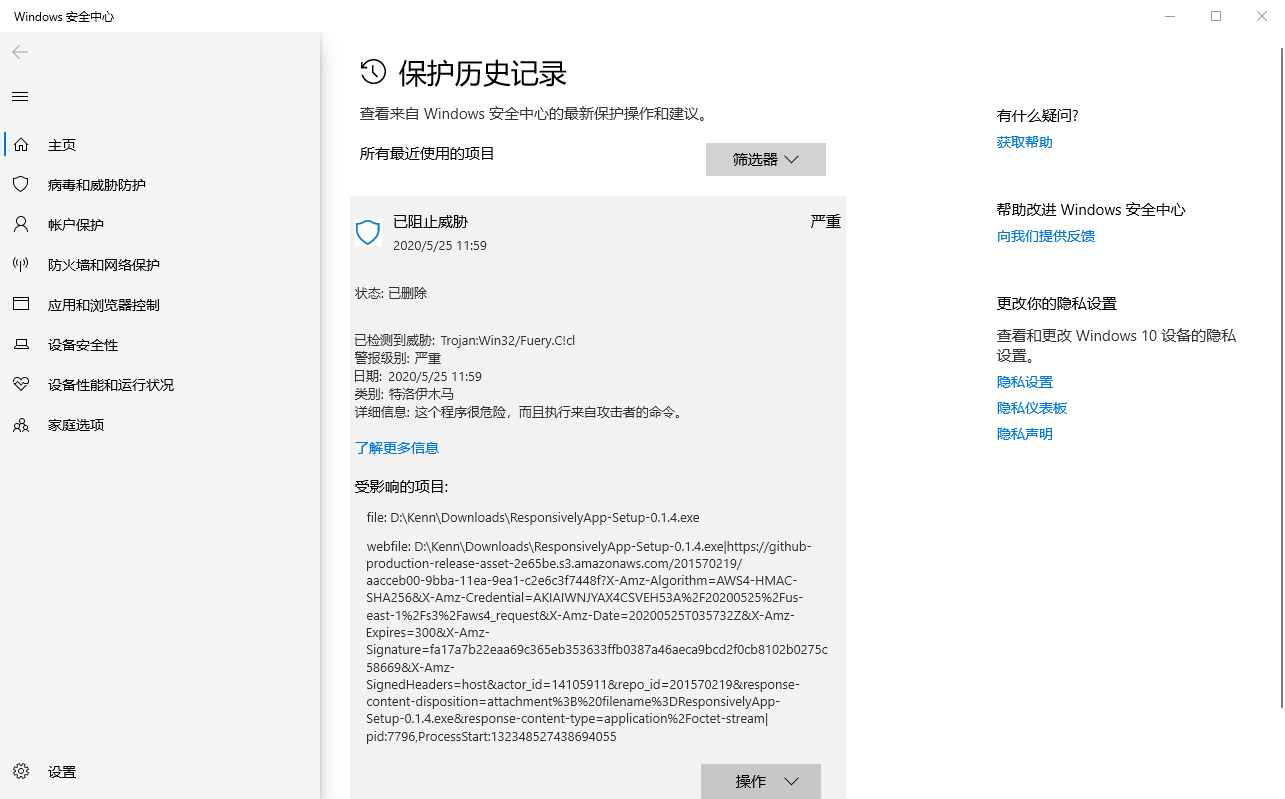Click the 警报级别: 严重 line
This screenshot has width=1285, height=799.
tap(398, 358)
